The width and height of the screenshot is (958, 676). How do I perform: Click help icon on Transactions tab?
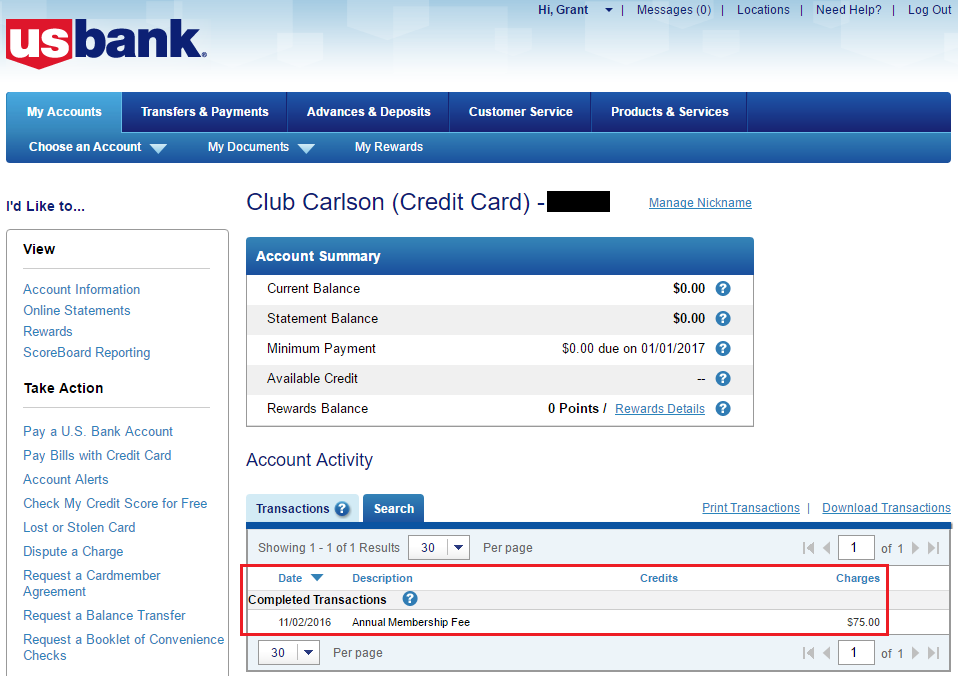point(342,509)
